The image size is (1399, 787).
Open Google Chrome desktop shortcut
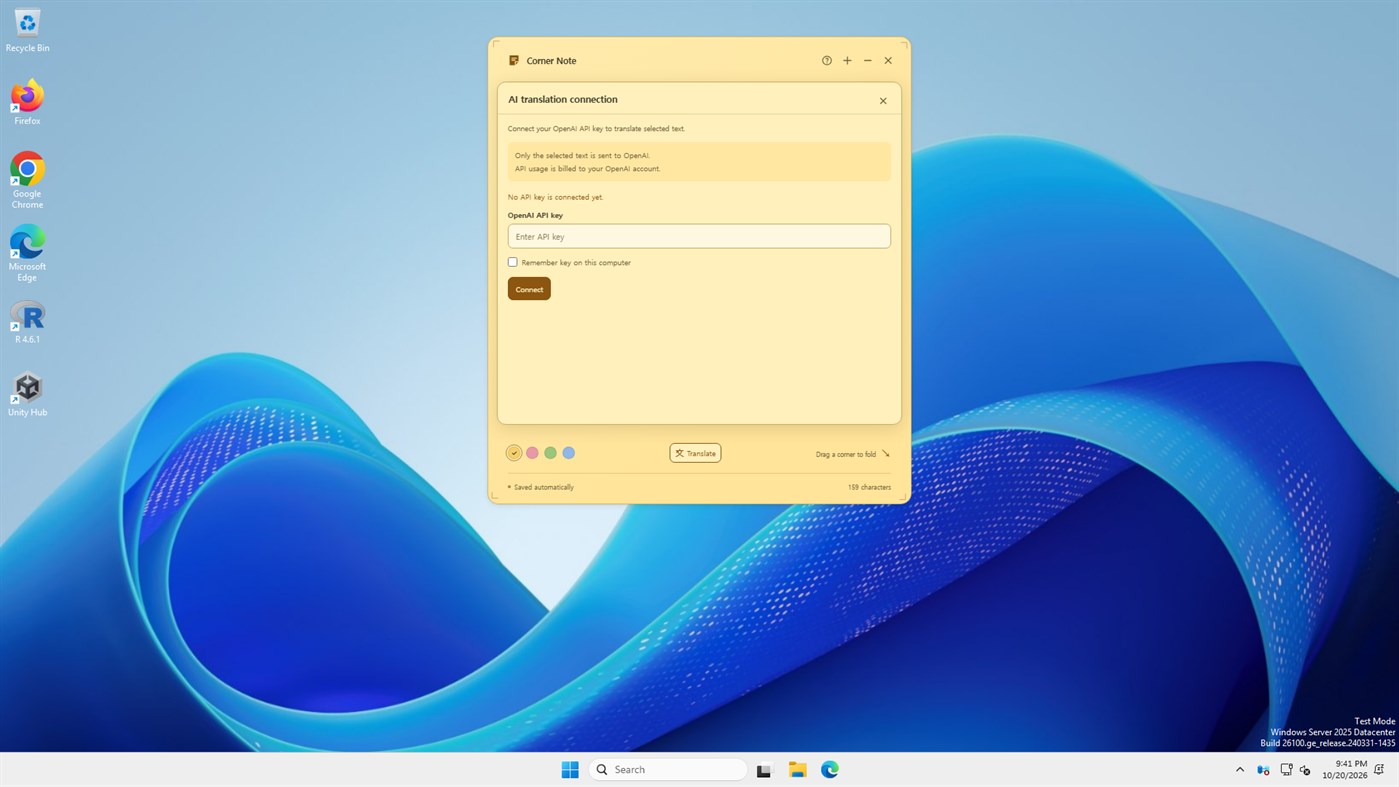pos(27,180)
